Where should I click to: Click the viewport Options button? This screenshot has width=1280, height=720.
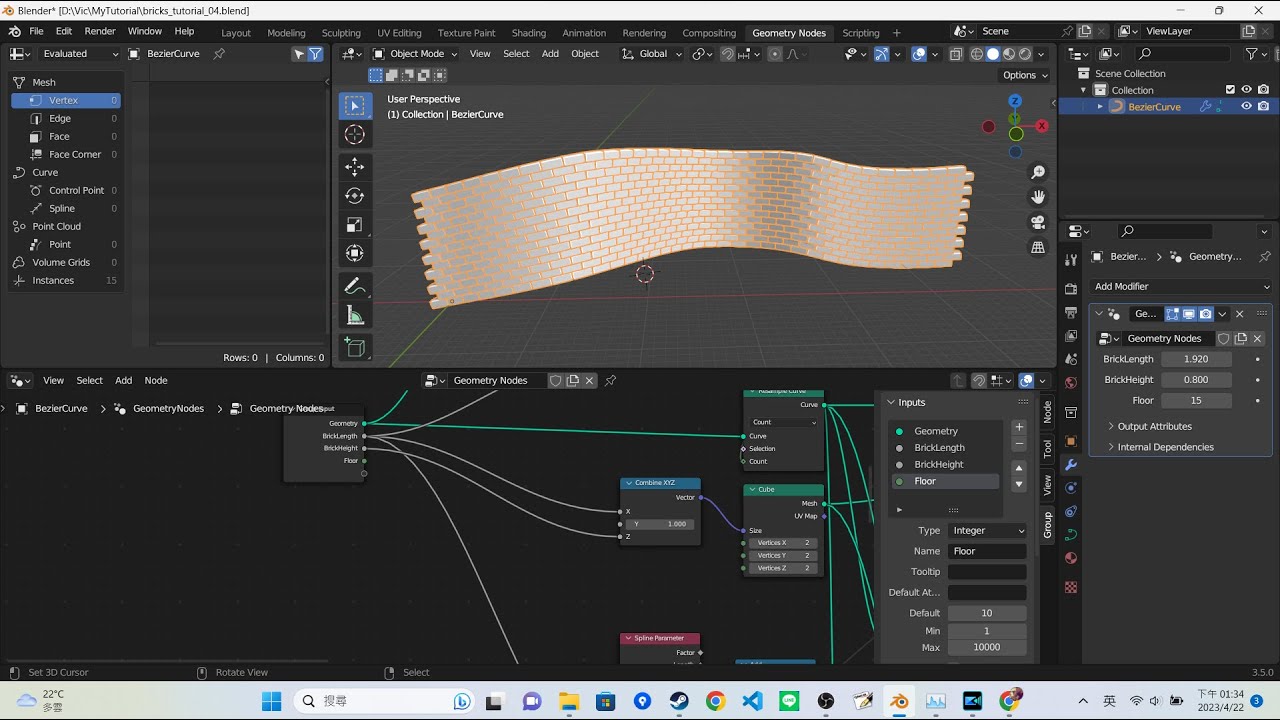[x=1025, y=75]
